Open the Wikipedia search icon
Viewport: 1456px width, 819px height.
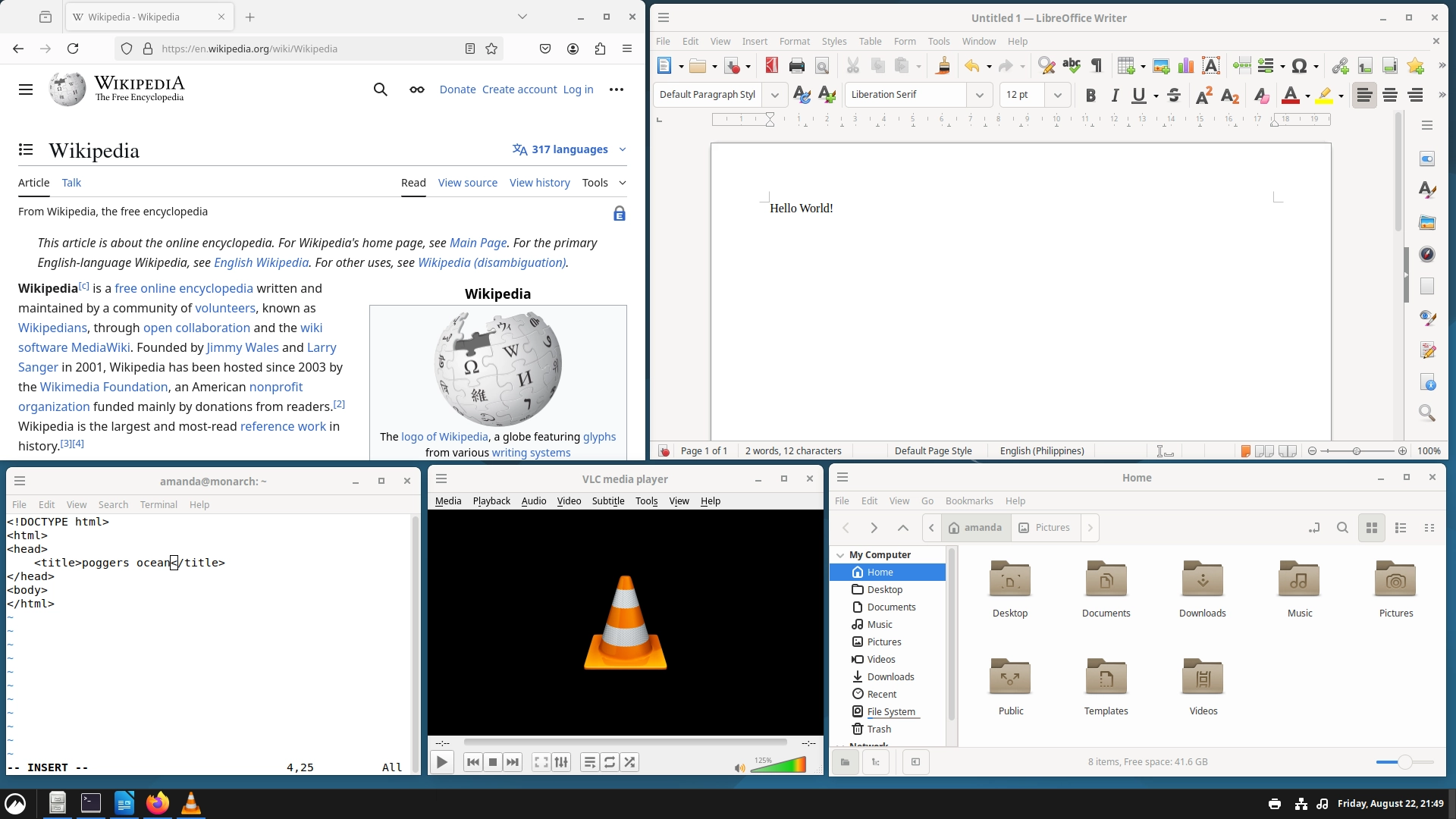(380, 89)
